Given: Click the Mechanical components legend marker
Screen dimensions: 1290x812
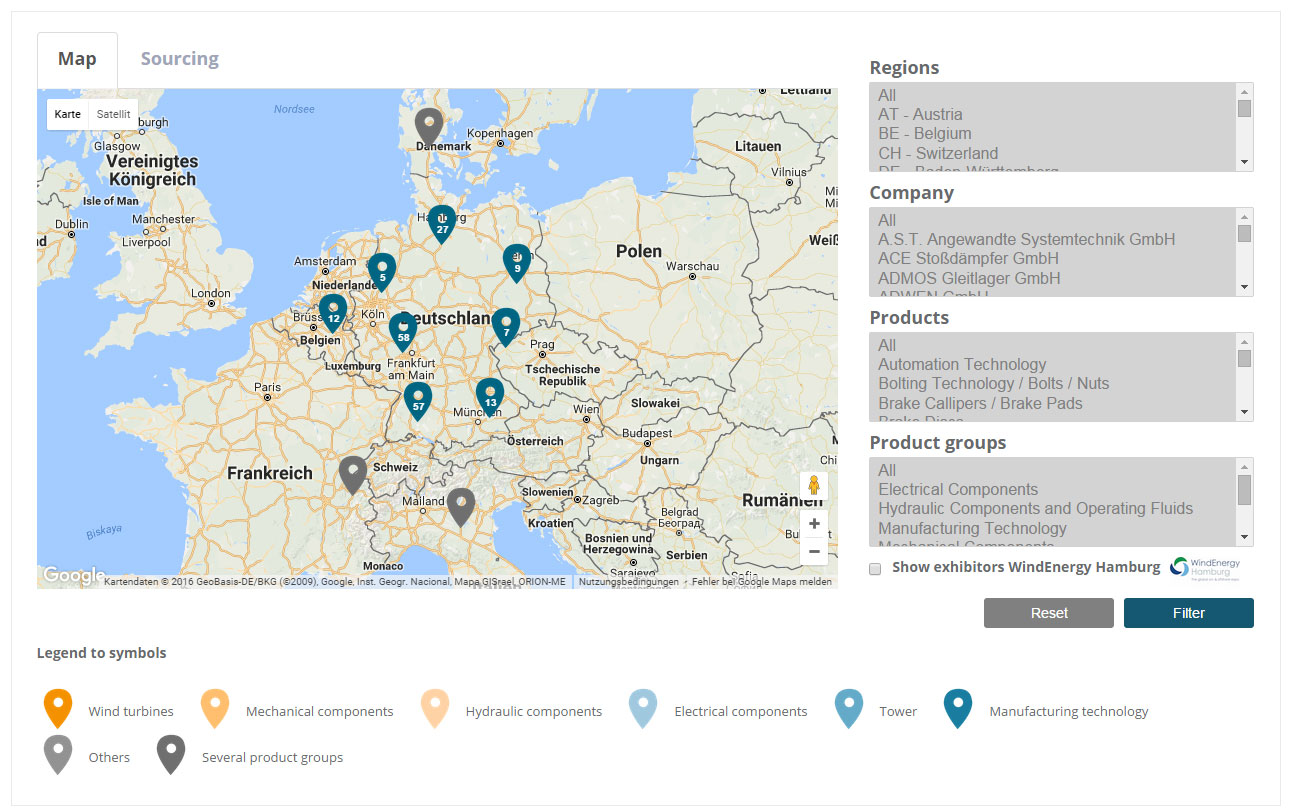Looking at the screenshot, I should pos(216,709).
